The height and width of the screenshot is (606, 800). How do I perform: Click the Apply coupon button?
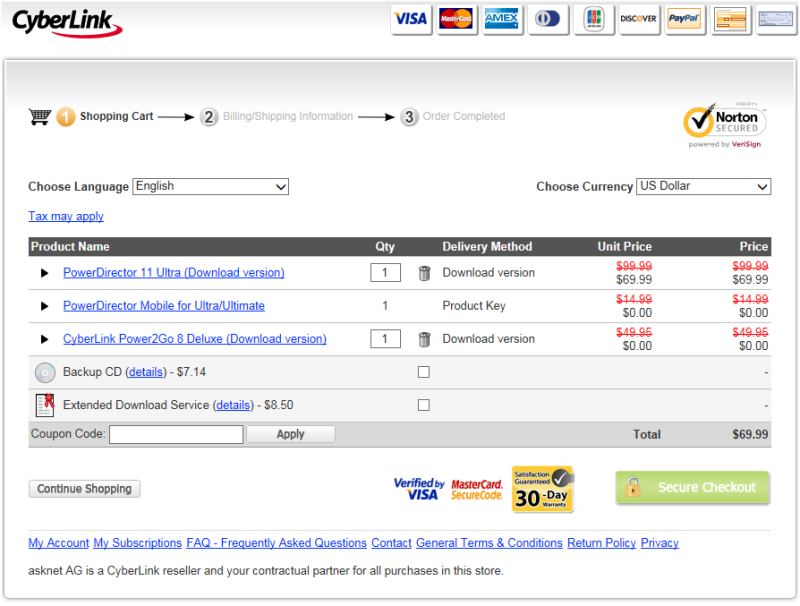point(291,435)
